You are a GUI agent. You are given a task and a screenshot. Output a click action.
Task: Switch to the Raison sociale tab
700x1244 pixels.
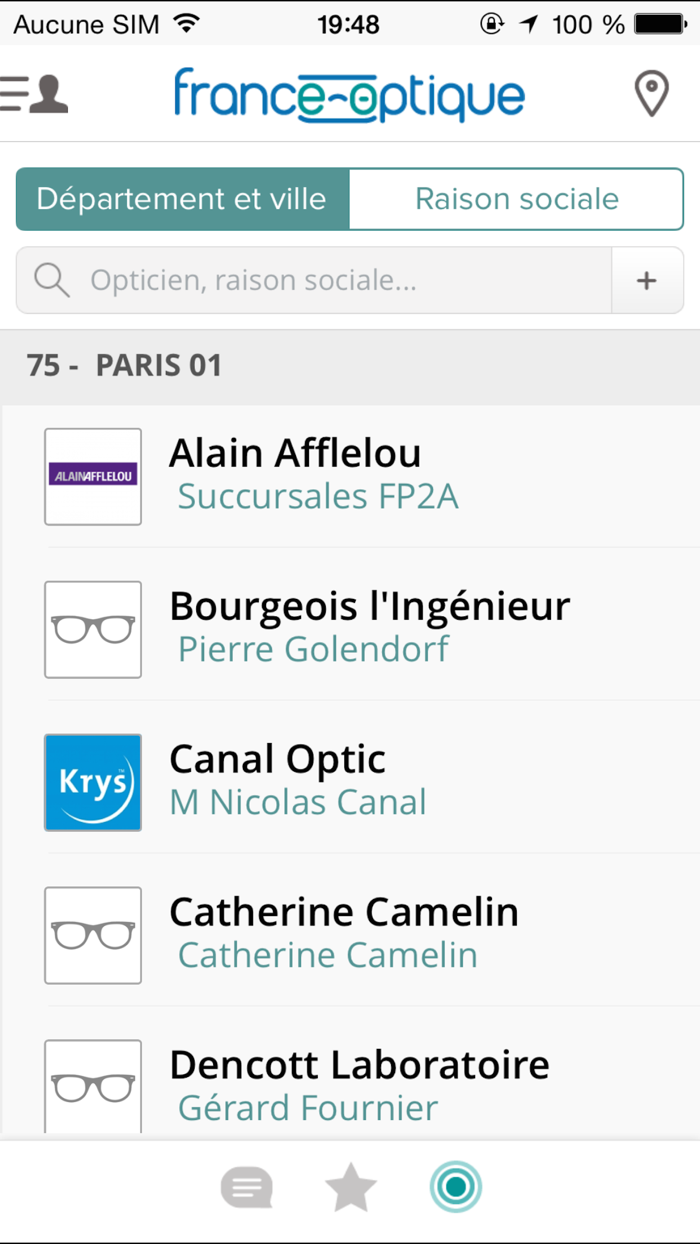[516, 199]
